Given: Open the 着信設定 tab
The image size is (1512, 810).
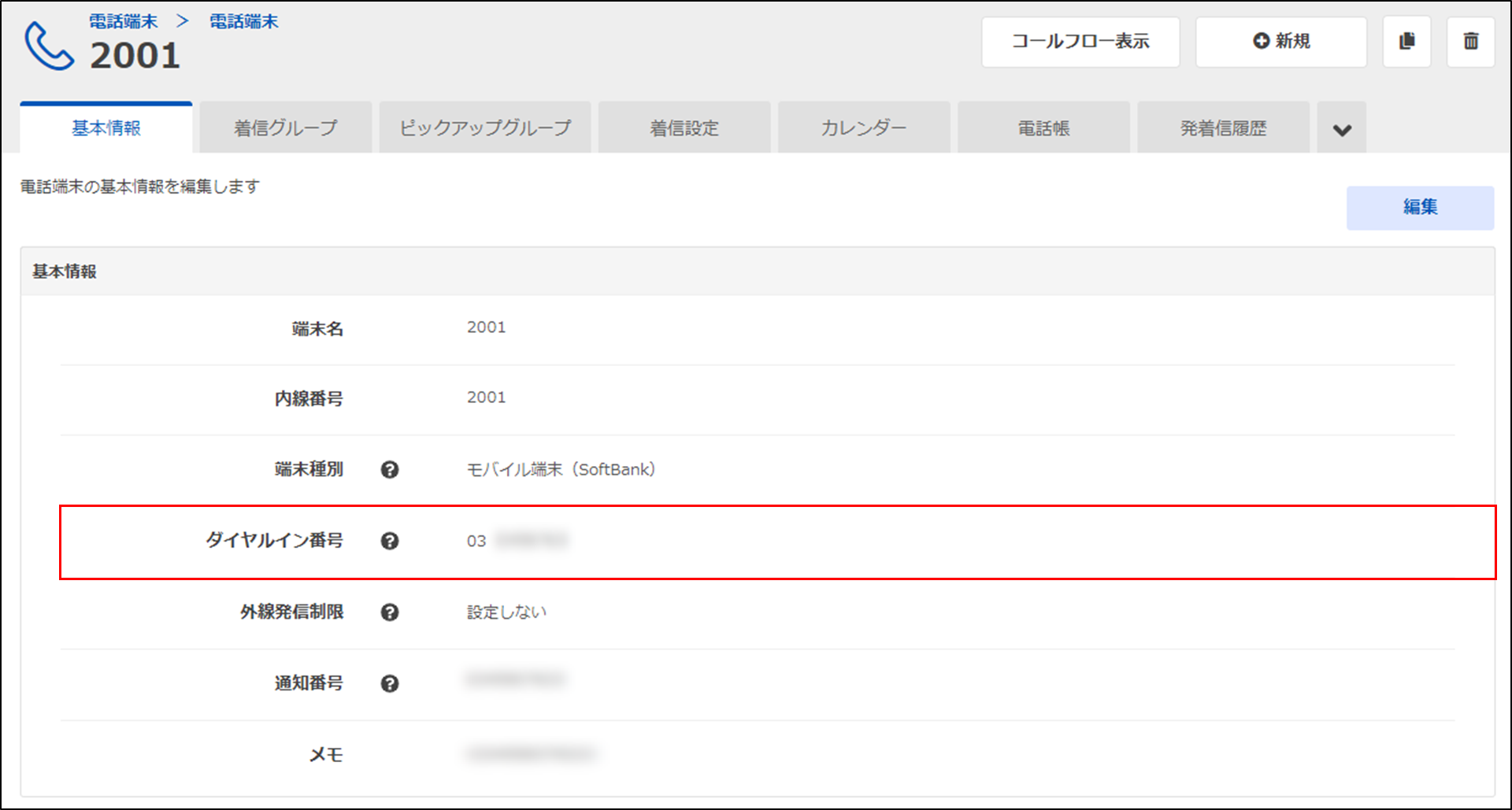Looking at the screenshot, I should coord(684,128).
